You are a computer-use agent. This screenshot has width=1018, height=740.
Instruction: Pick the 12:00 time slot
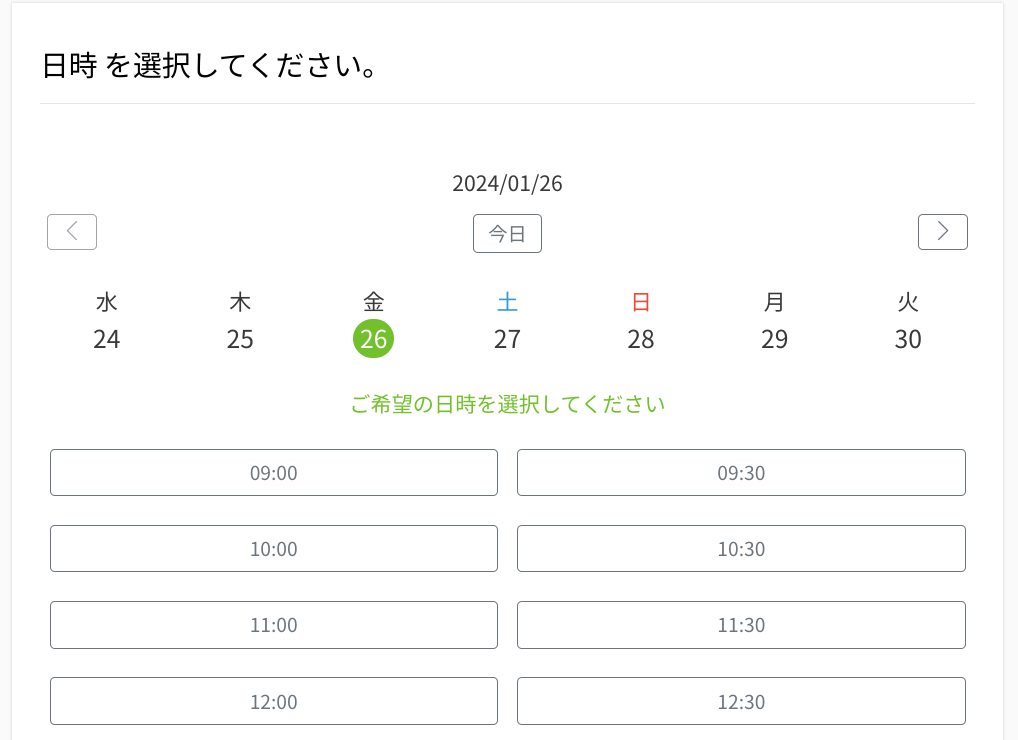coord(273,701)
